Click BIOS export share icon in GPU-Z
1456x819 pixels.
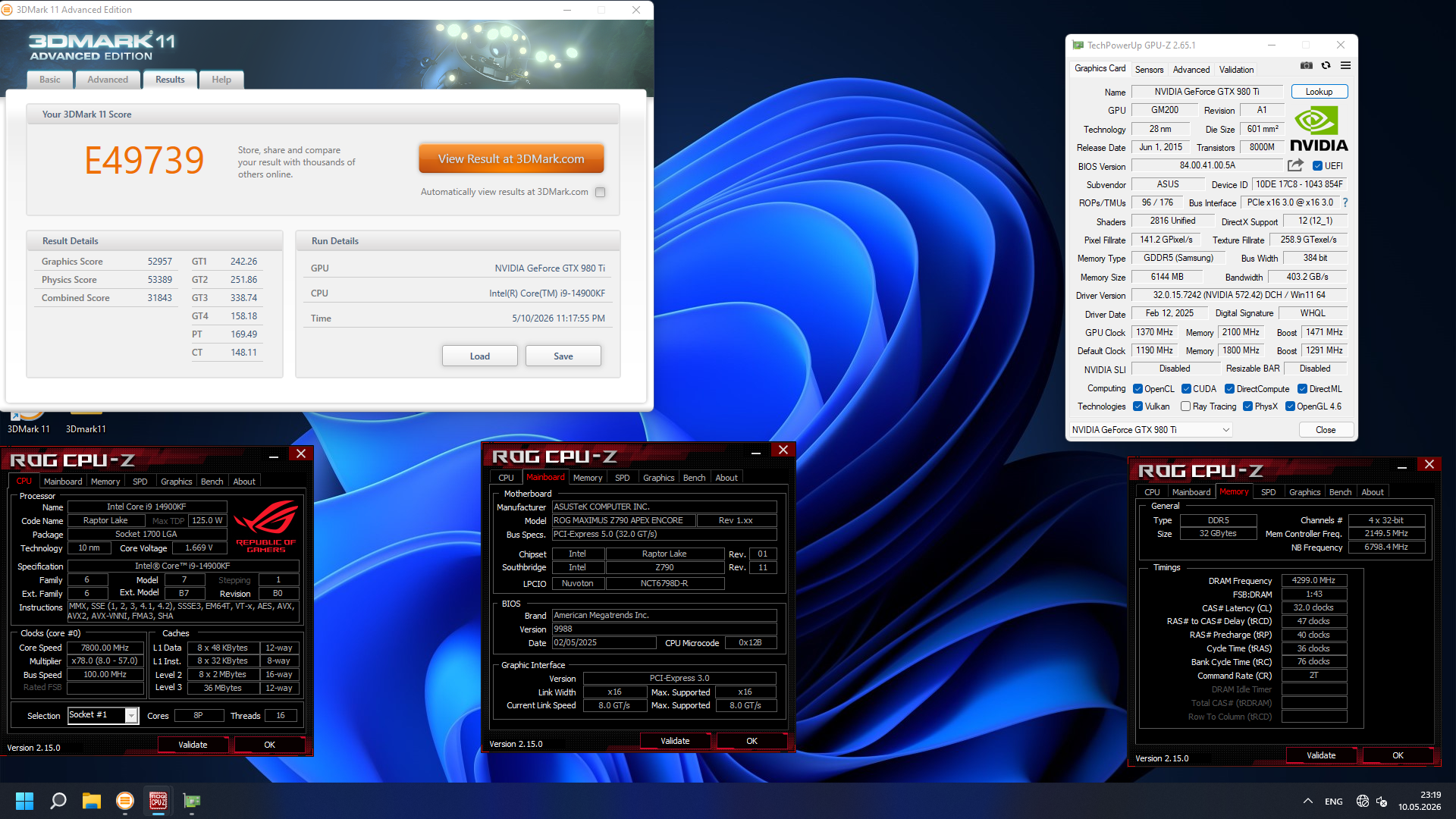[1295, 165]
